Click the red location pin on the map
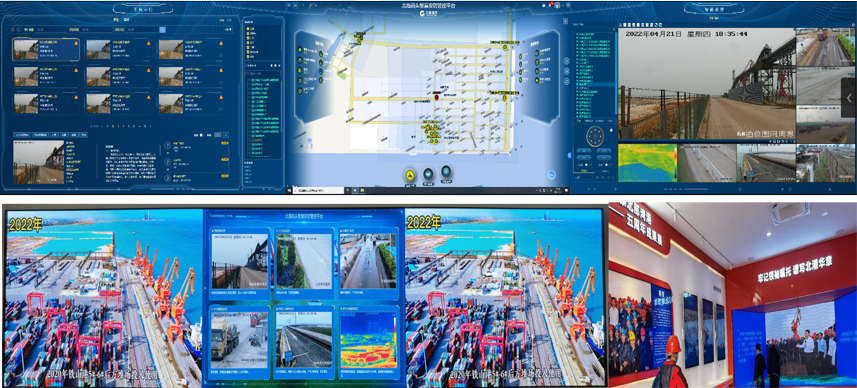The image size is (857, 388). pos(437,97)
